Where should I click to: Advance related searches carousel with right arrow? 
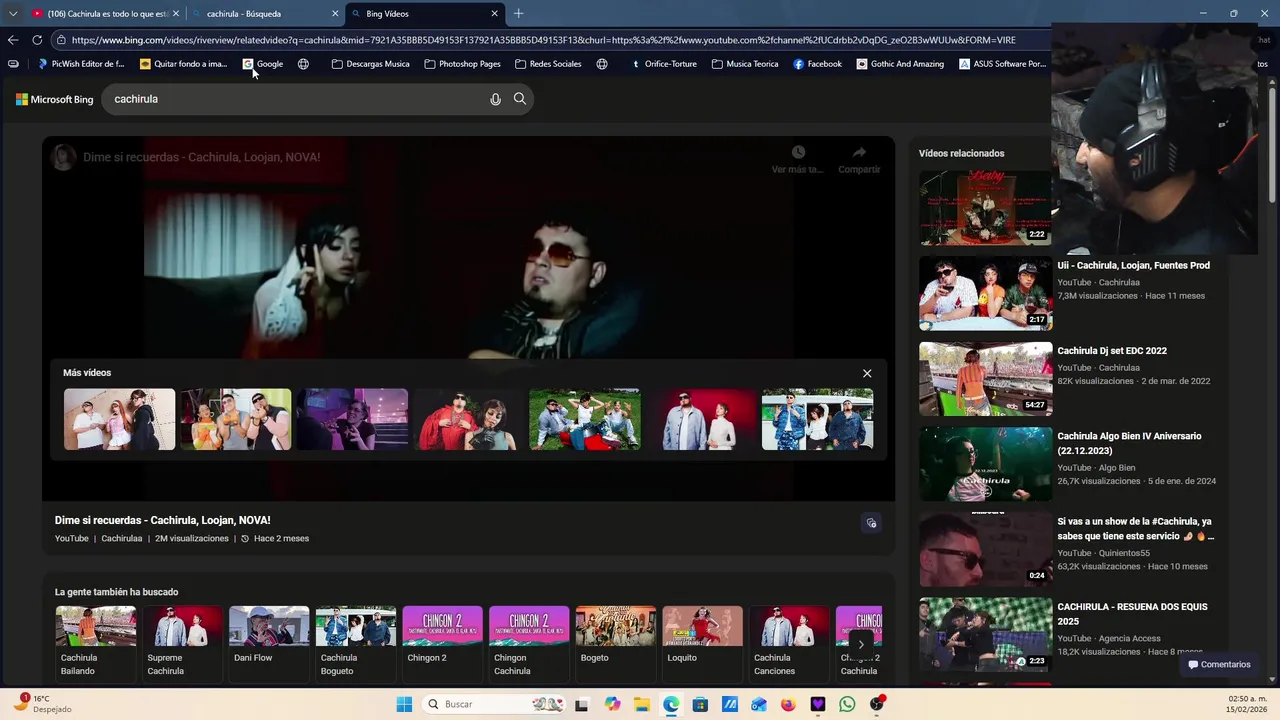pyautogui.click(x=861, y=644)
